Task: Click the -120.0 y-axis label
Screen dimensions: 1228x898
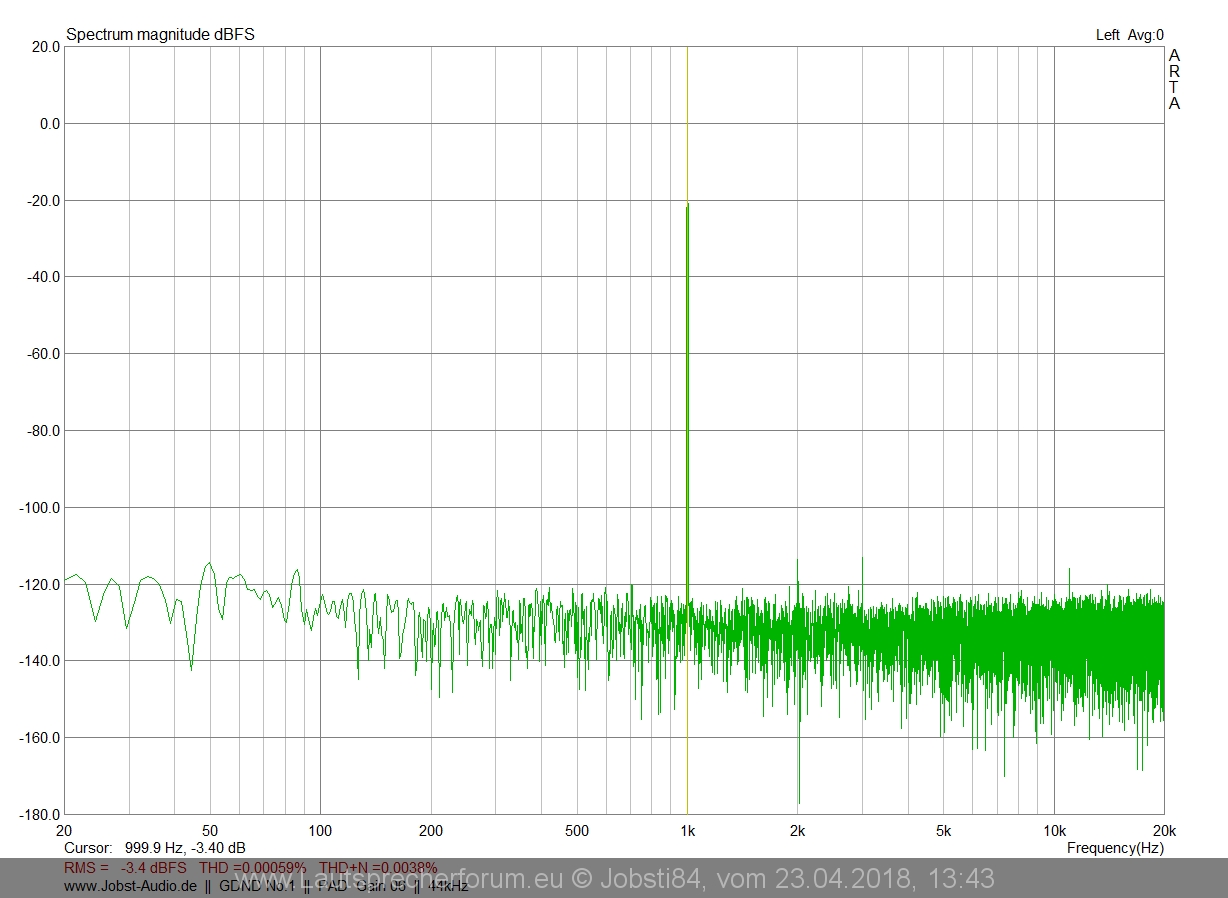Action: point(40,584)
